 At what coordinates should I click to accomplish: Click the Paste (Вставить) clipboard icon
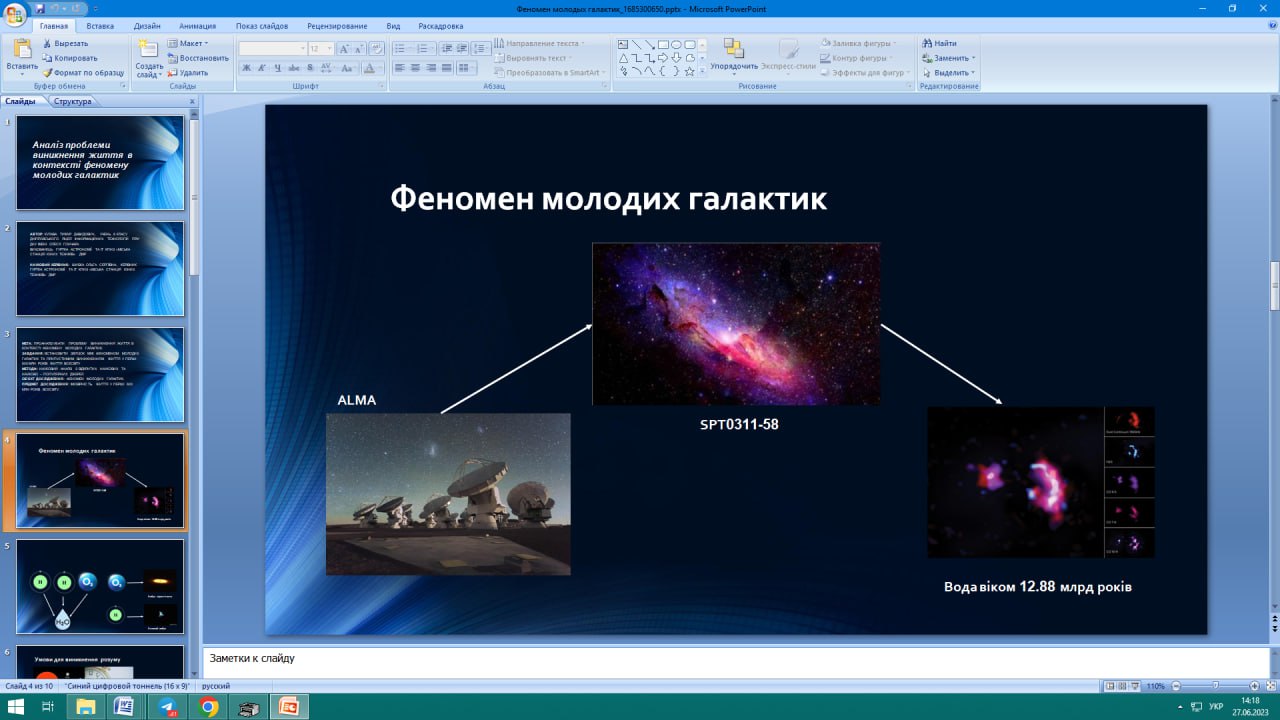(22, 49)
